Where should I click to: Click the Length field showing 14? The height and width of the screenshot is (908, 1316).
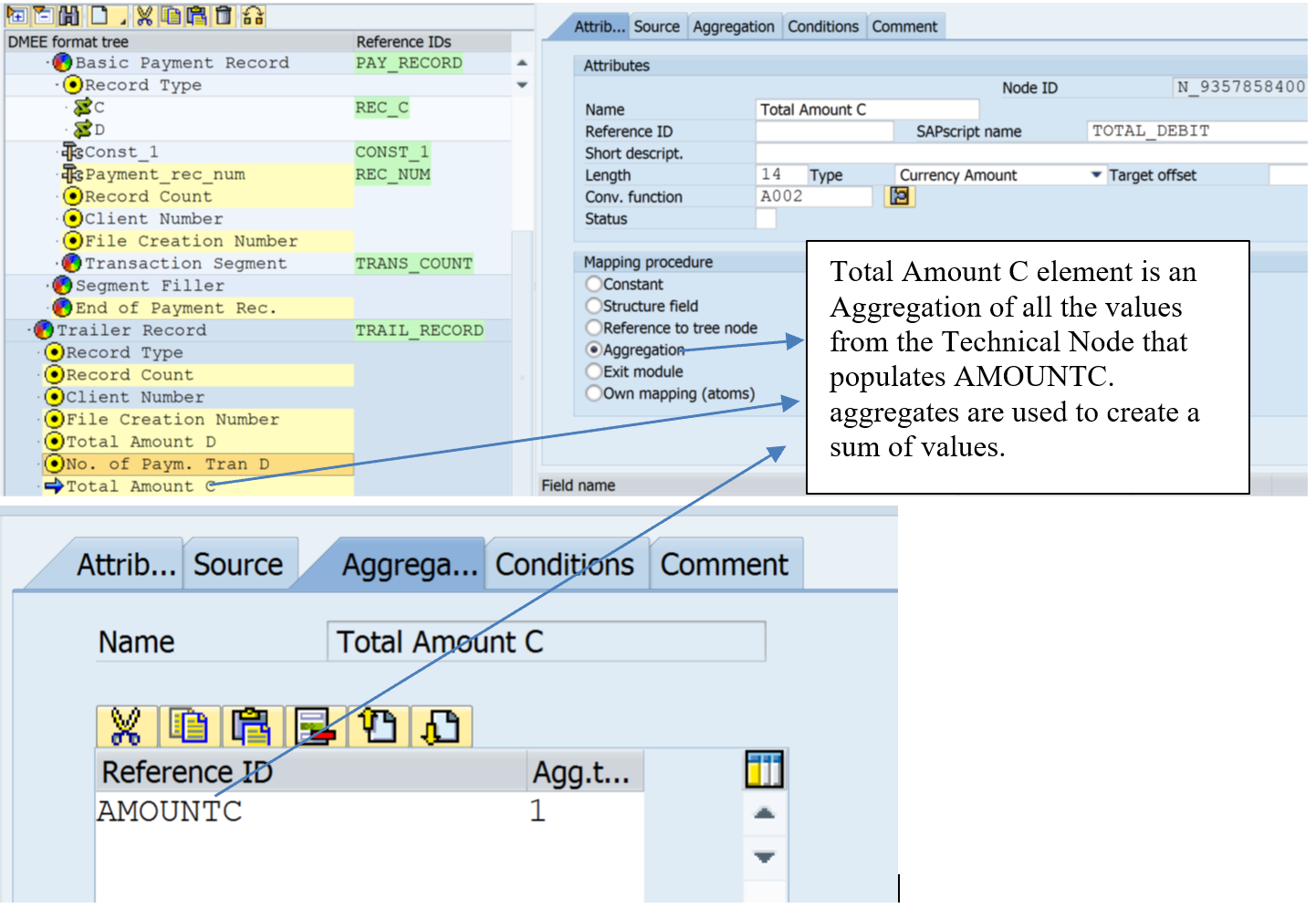781,175
